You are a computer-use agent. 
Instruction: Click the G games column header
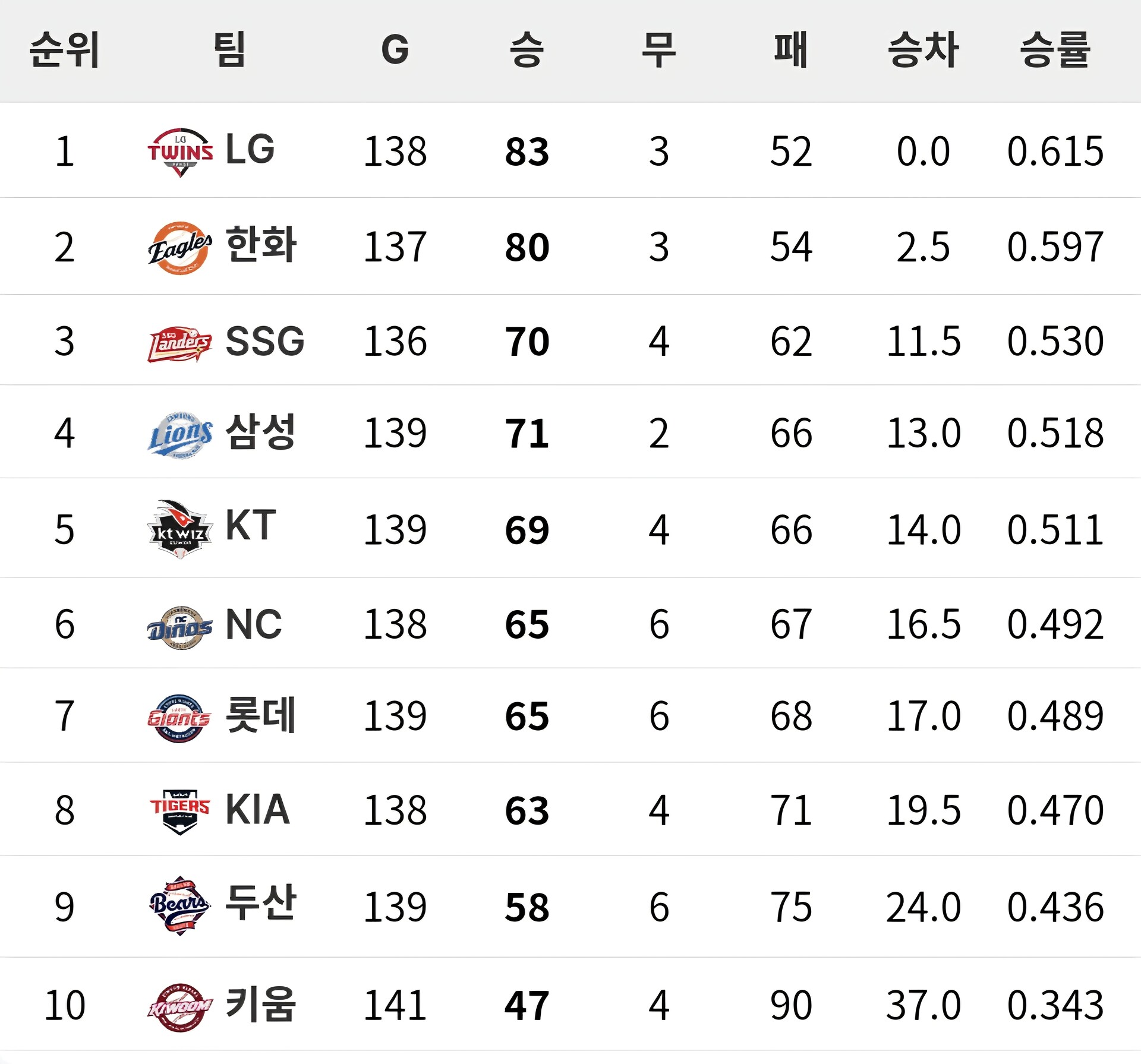click(395, 50)
